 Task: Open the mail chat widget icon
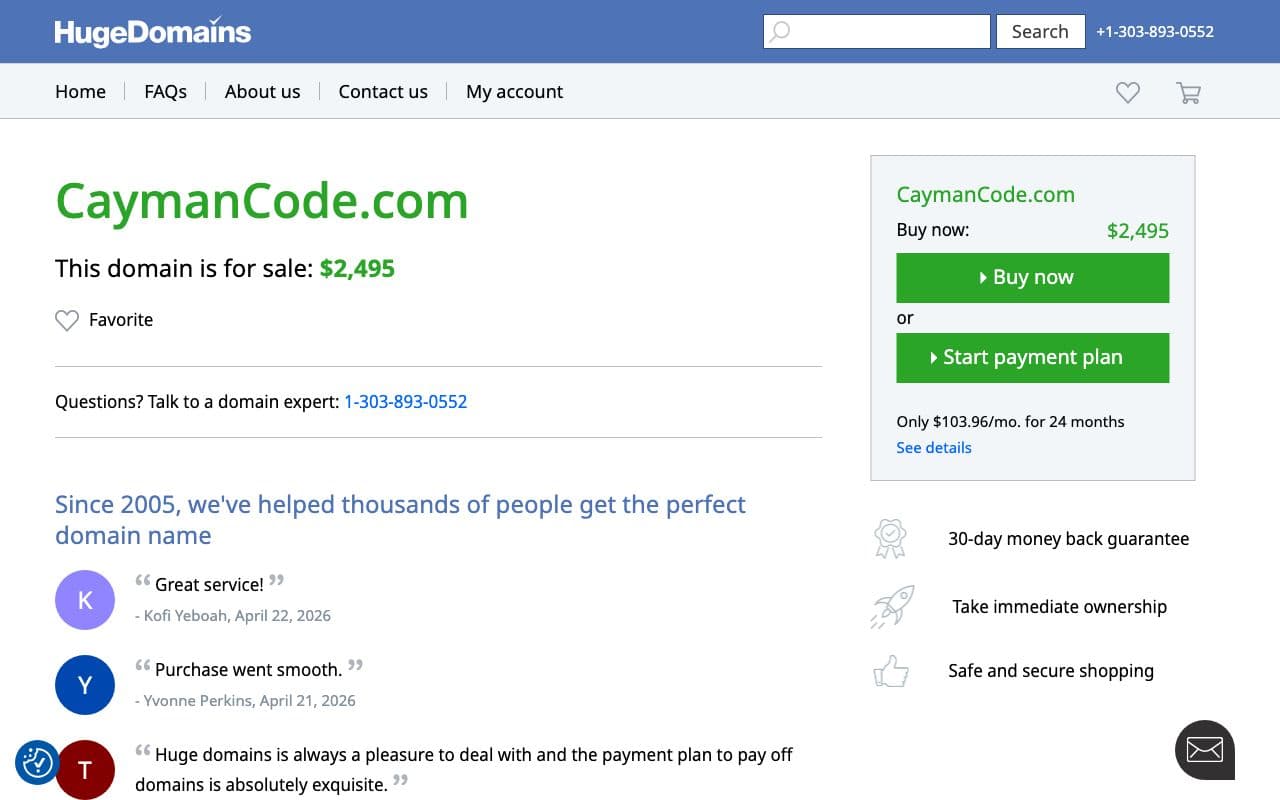tap(1205, 750)
